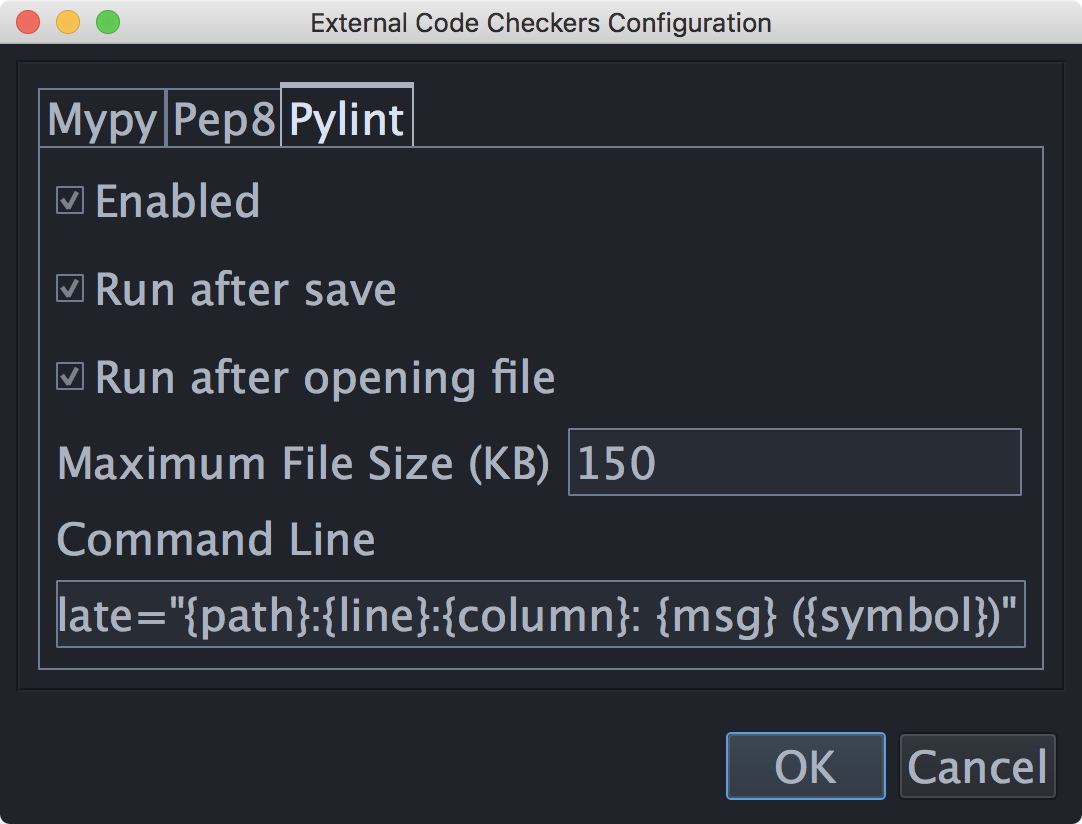Close the window with the red button
Screen dimensions: 1082x824
(28, 22)
